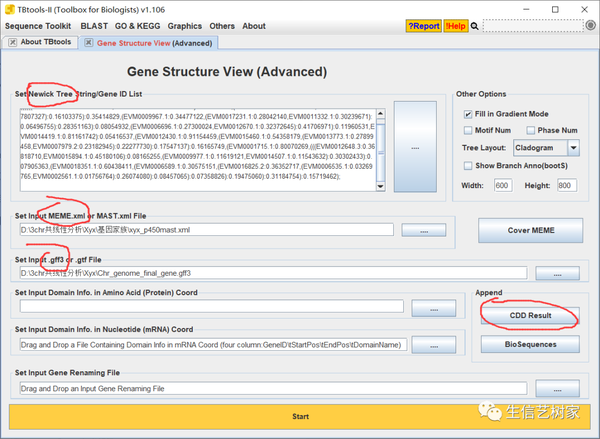Screen dimensions: 600x439
Task: Click the top toolbar search input box
Action: (x=533, y=26)
